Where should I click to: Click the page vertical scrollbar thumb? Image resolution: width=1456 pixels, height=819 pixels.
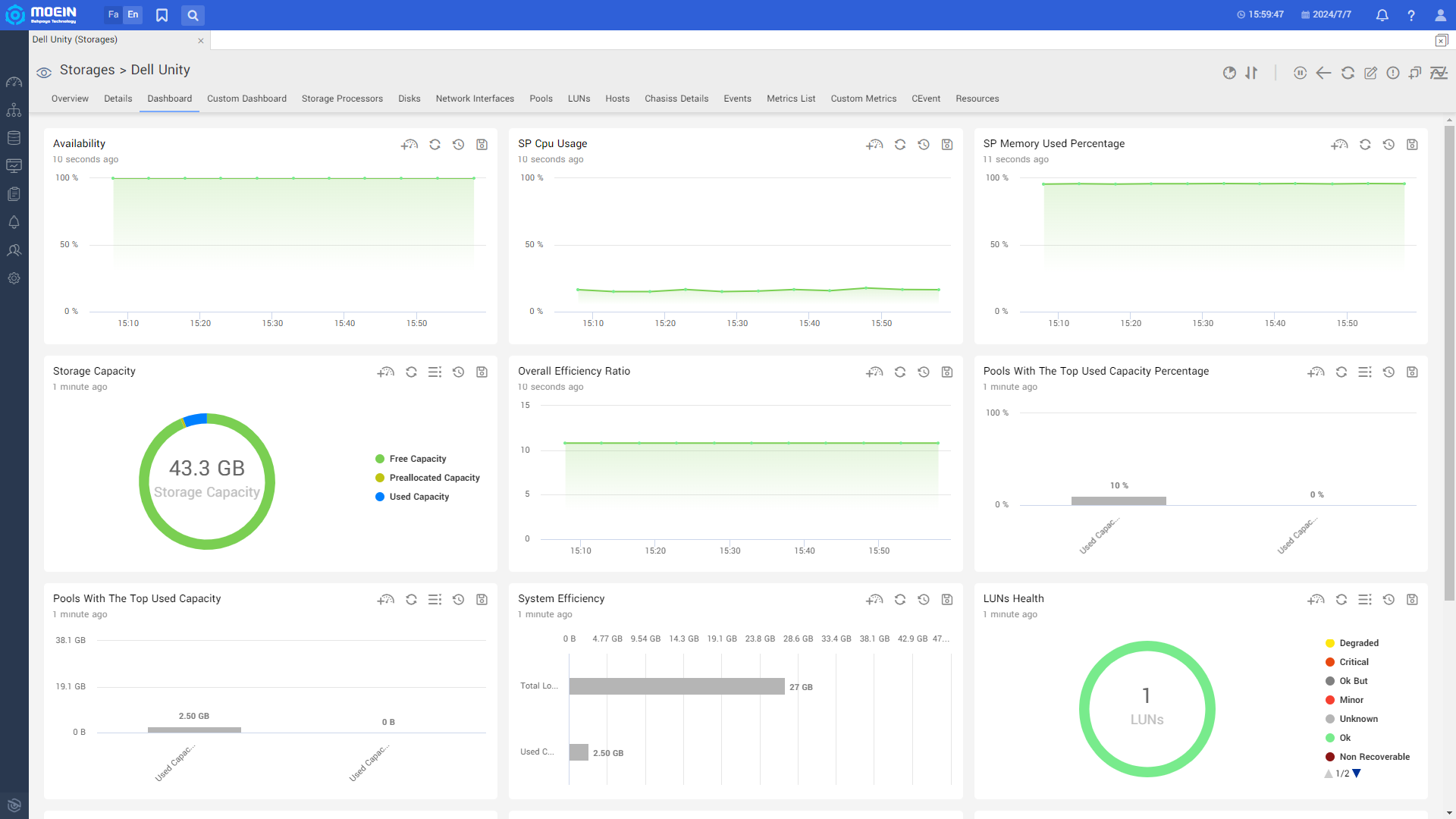pos(1449,364)
